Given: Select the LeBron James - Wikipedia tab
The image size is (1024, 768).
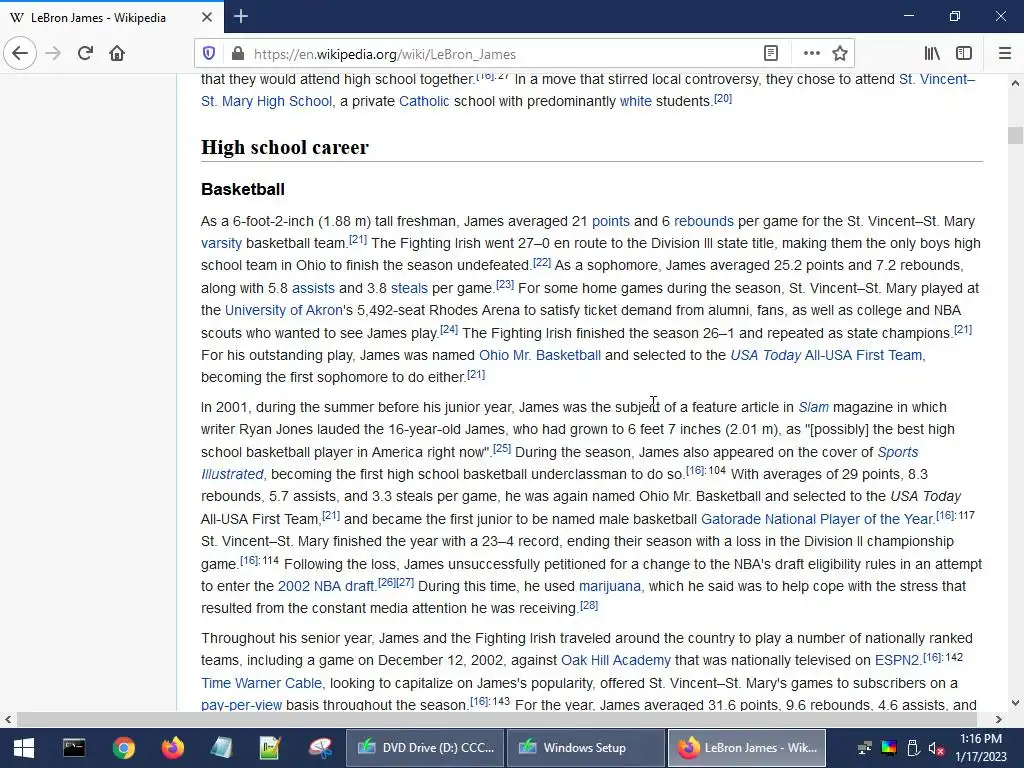Looking at the screenshot, I should pos(112,17).
